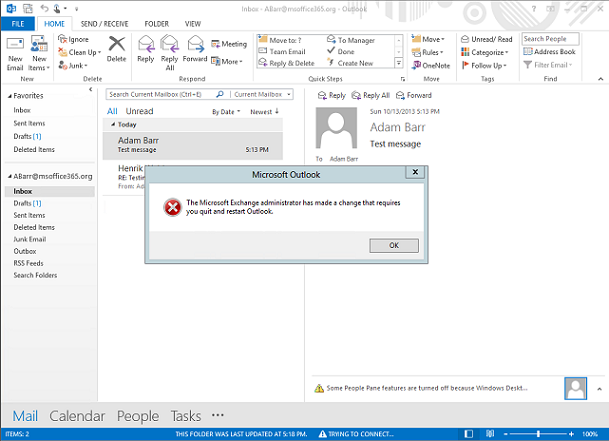Open the Rules dropdown
Screen dimensions: 609x441
click(x=427, y=52)
